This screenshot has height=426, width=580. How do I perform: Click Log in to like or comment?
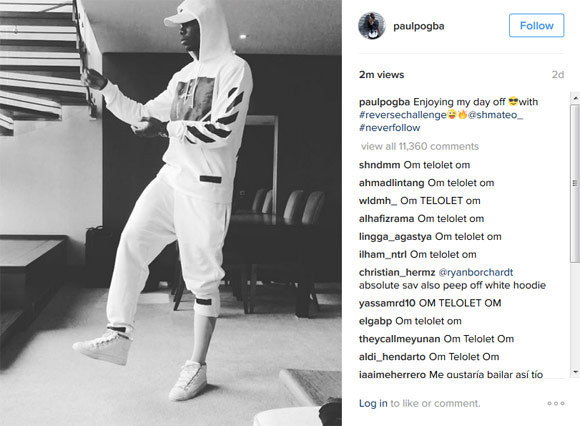(373, 403)
